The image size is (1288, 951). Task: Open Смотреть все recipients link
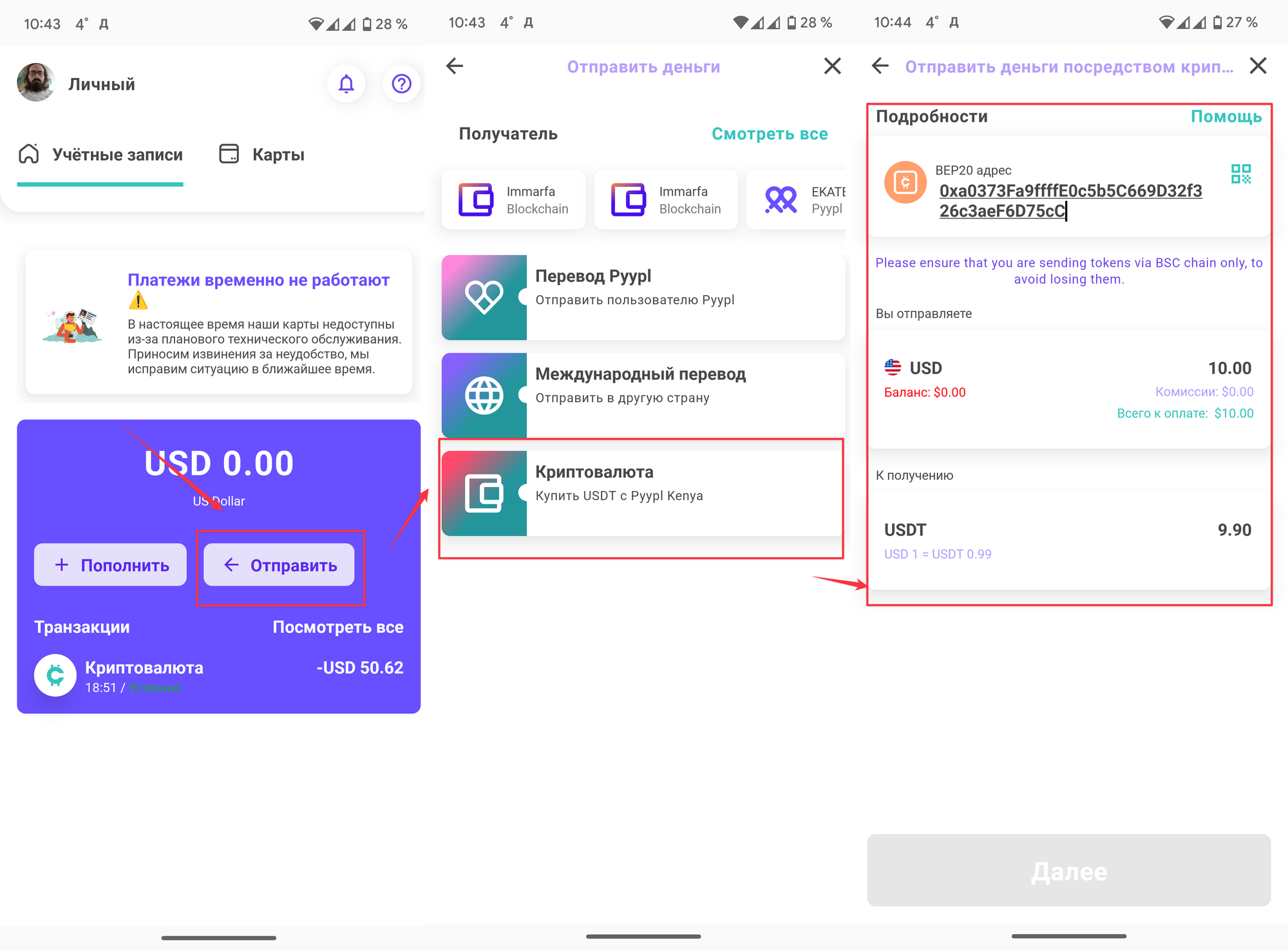pos(769,134)
